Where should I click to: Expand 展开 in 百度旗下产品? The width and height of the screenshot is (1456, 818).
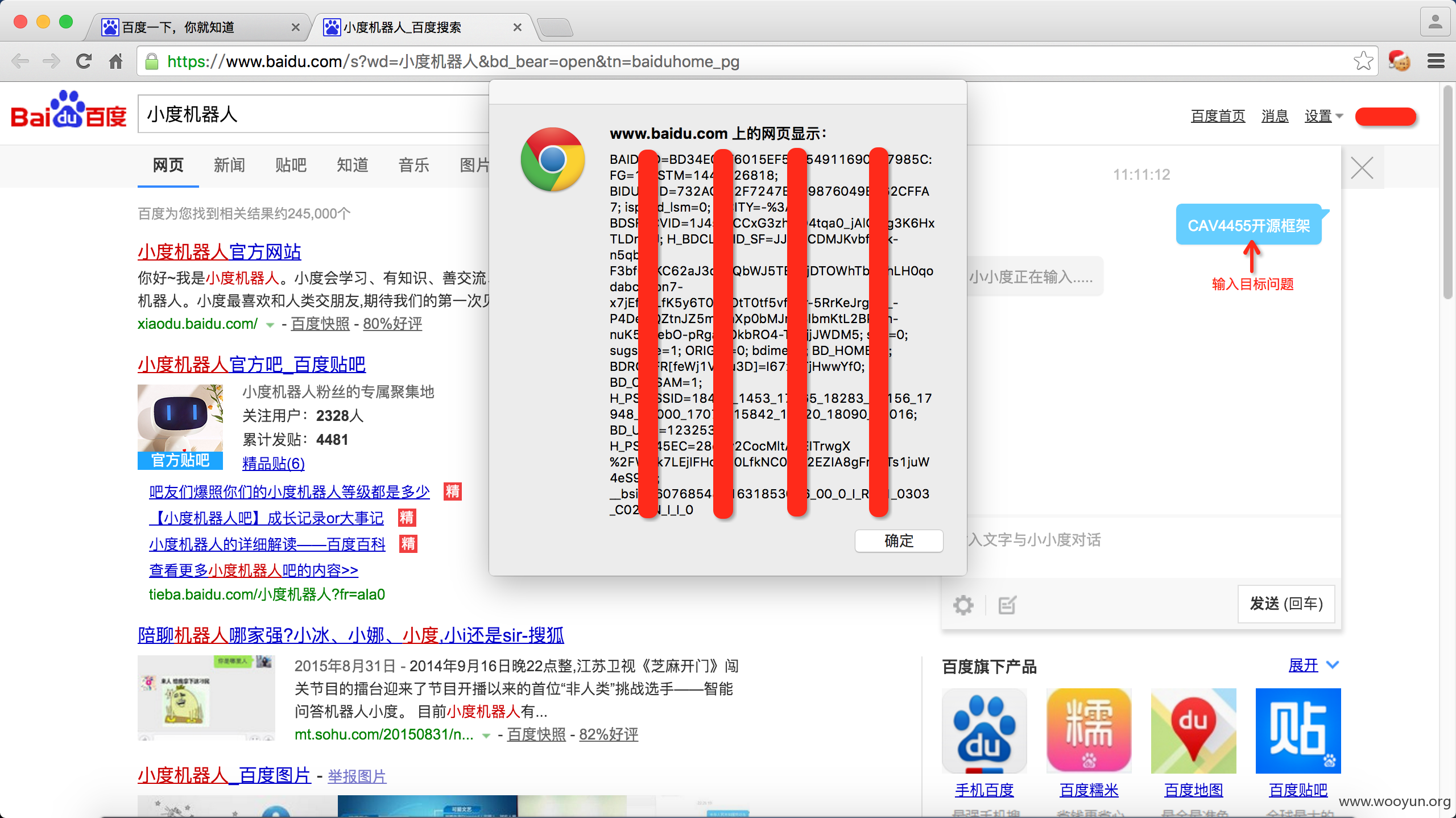pos(1313,665)
